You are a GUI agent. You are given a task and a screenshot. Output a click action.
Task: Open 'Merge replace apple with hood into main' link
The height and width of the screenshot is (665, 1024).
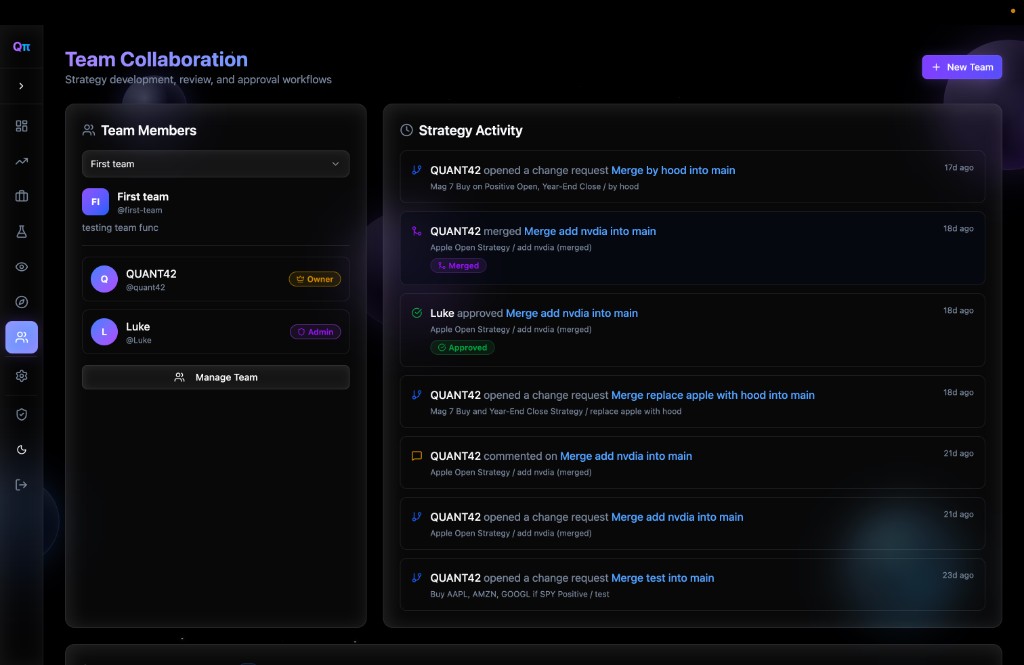(x=712, y=395)
